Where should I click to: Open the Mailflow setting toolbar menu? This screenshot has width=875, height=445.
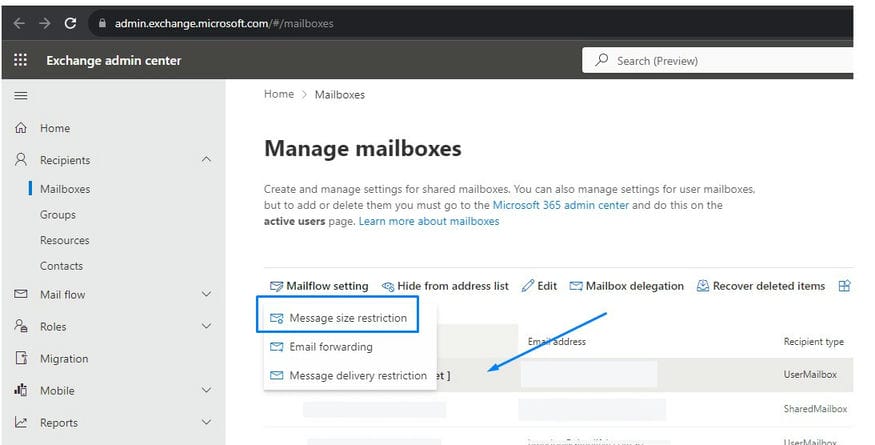[x=319, y=286]
